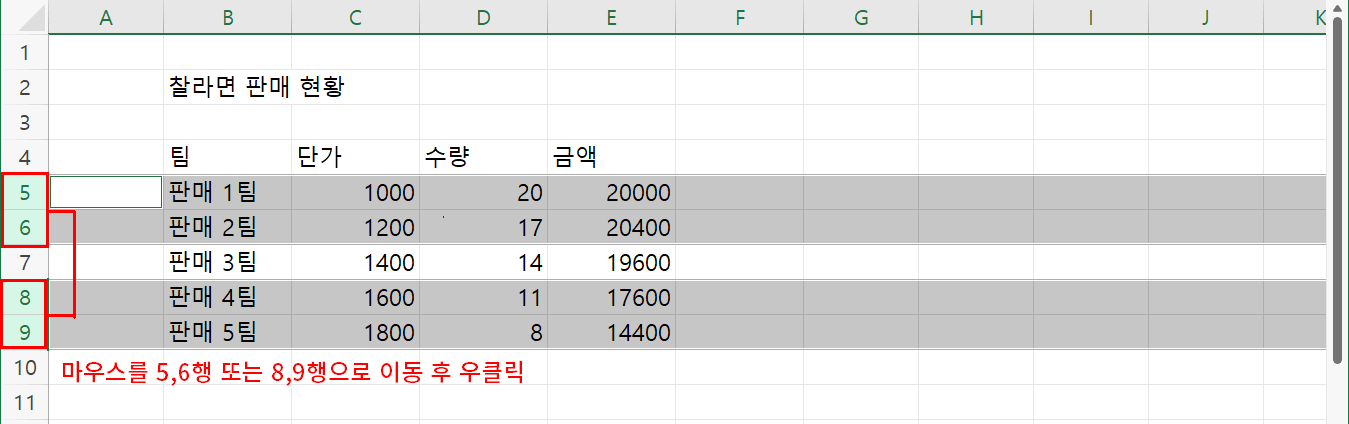Select row 2 header

(x=24, y=87)
